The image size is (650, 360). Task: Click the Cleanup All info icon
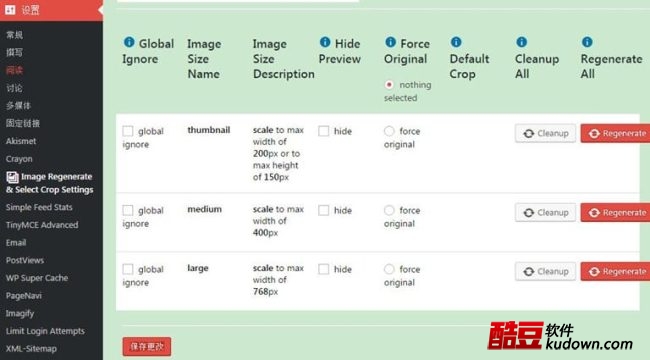pyautogui.click(x=521, y=42)
